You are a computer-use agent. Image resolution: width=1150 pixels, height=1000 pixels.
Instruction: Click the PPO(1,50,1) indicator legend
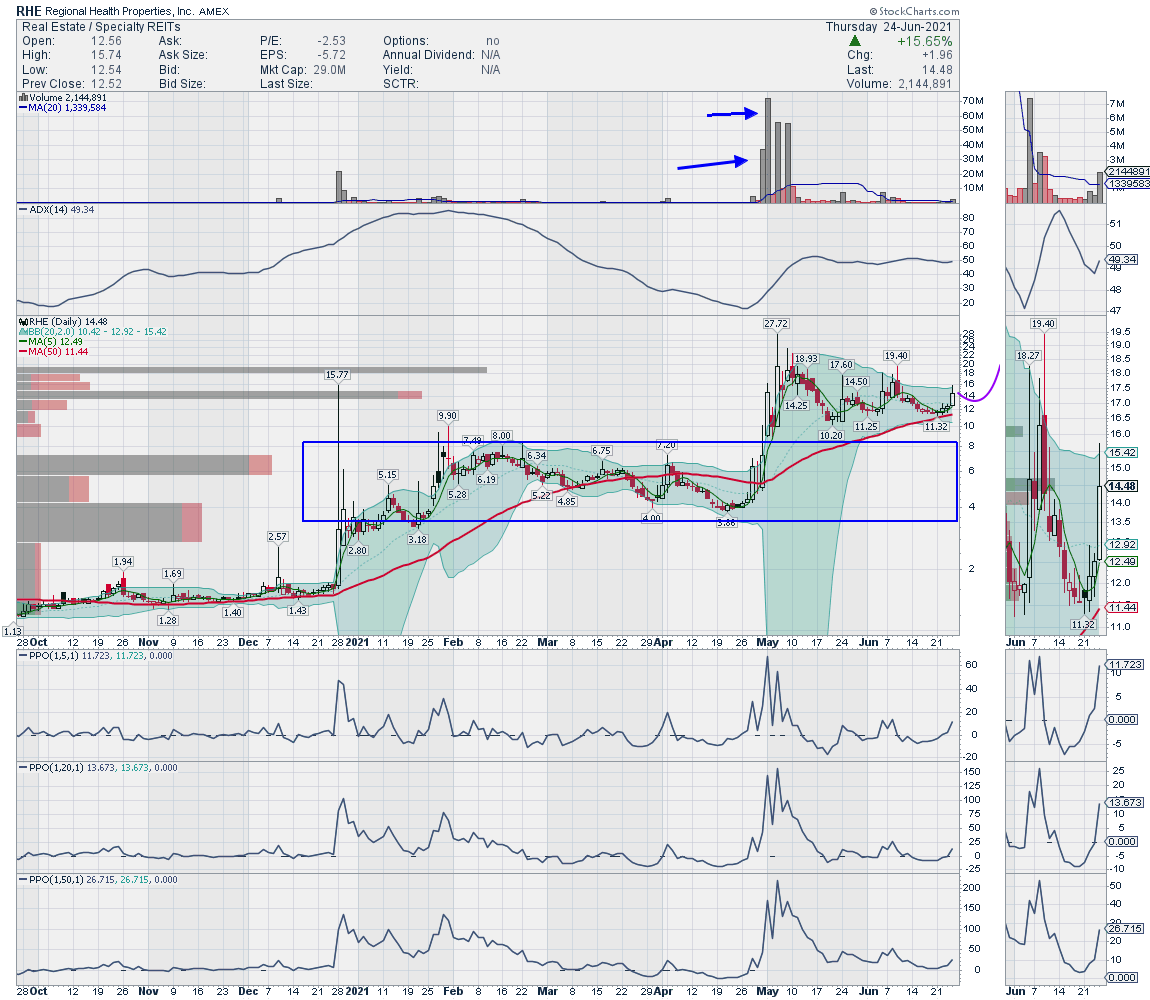(98, 880)
